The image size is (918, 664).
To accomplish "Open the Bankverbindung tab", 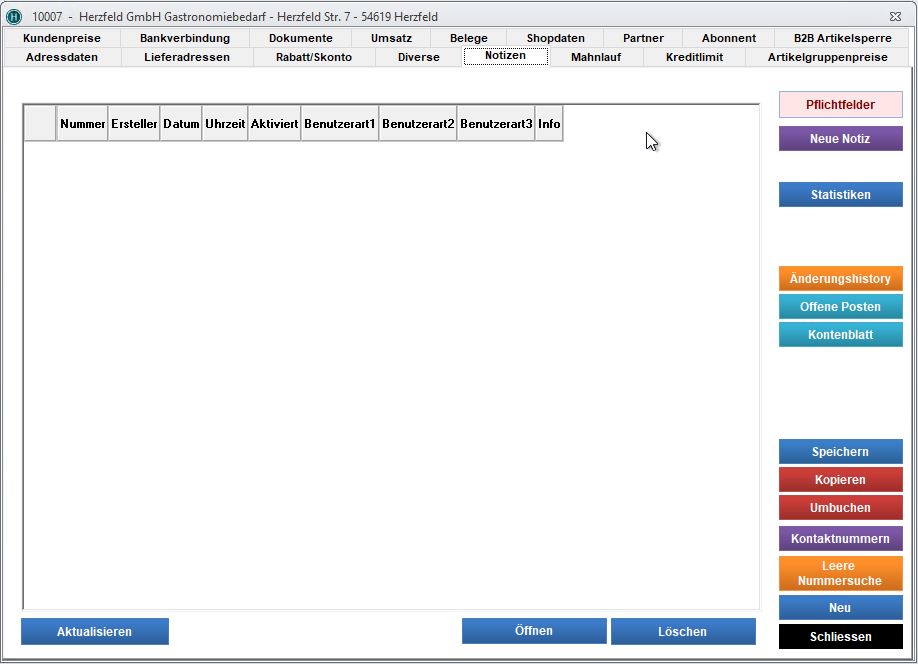I will pyautogui.click(x=185, y=38).
